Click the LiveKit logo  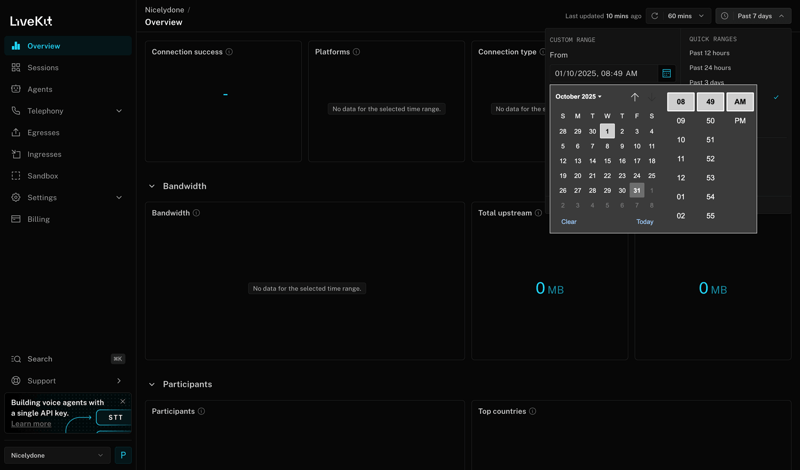point(31,21)
